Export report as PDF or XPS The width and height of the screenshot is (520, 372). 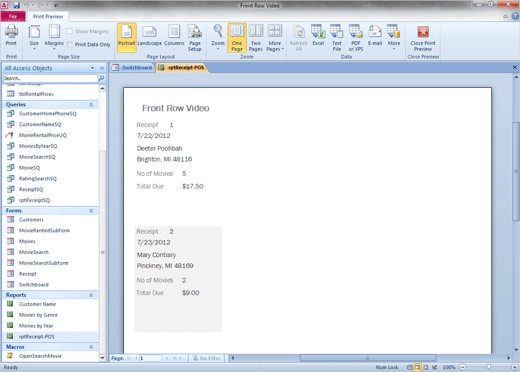[356, 38]
